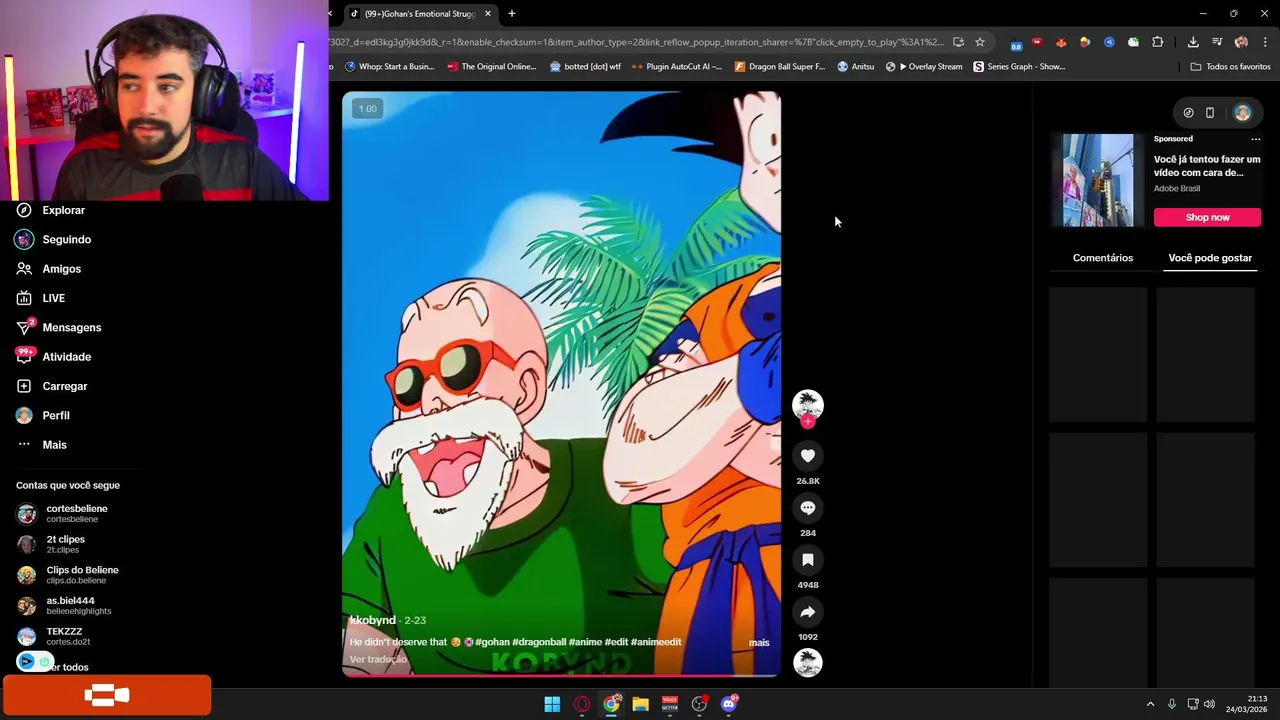The height and width of the screenshot is (720, 1280).
Task: Open Discord from taskbar
Action: click(729, 704)
